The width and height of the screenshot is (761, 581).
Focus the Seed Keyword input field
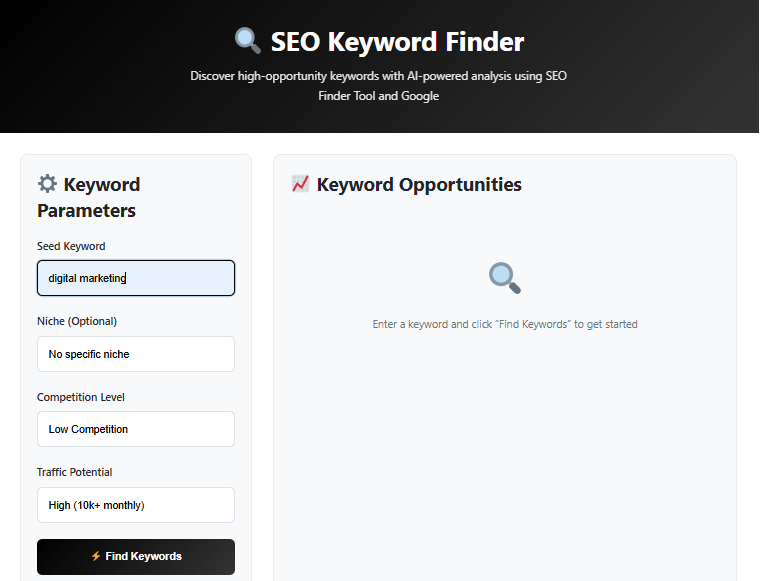click(x=135, y=278)
